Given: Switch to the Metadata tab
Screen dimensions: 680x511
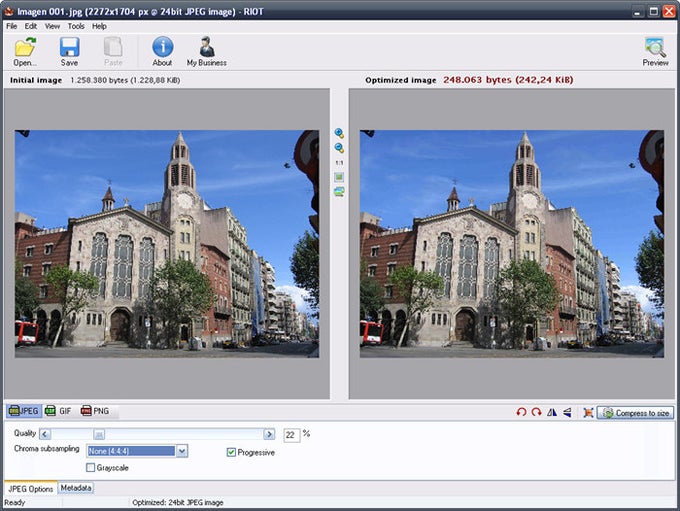Looking at the screenshot, I should (76, 488).
